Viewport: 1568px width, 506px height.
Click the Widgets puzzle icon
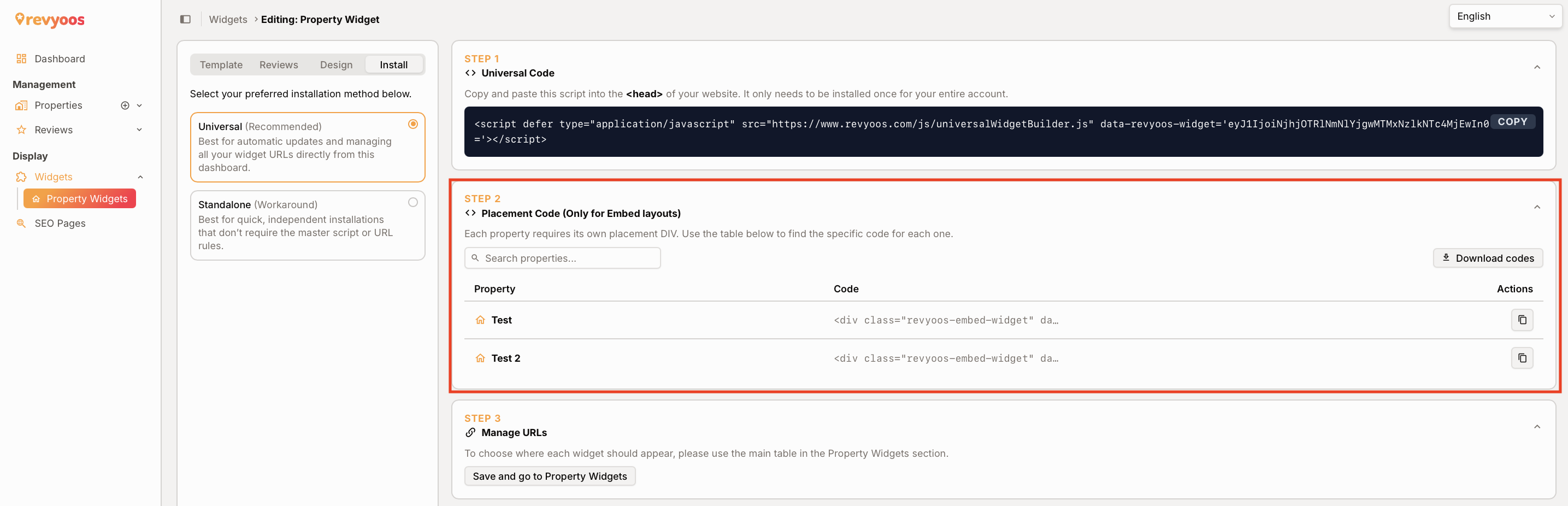click(x=21, y=176)
